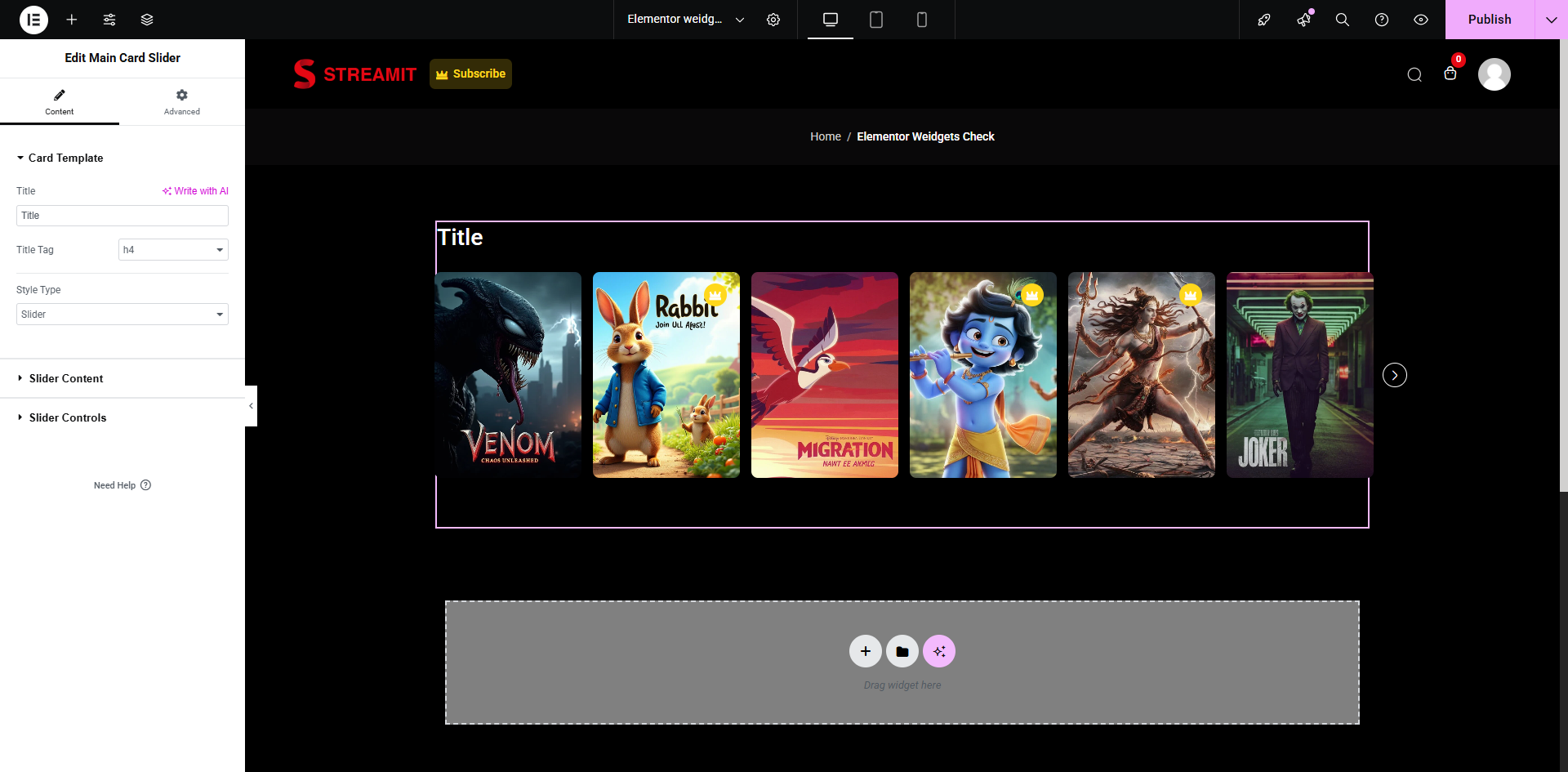Open the help question mark icon

[x=1382, y=20]
